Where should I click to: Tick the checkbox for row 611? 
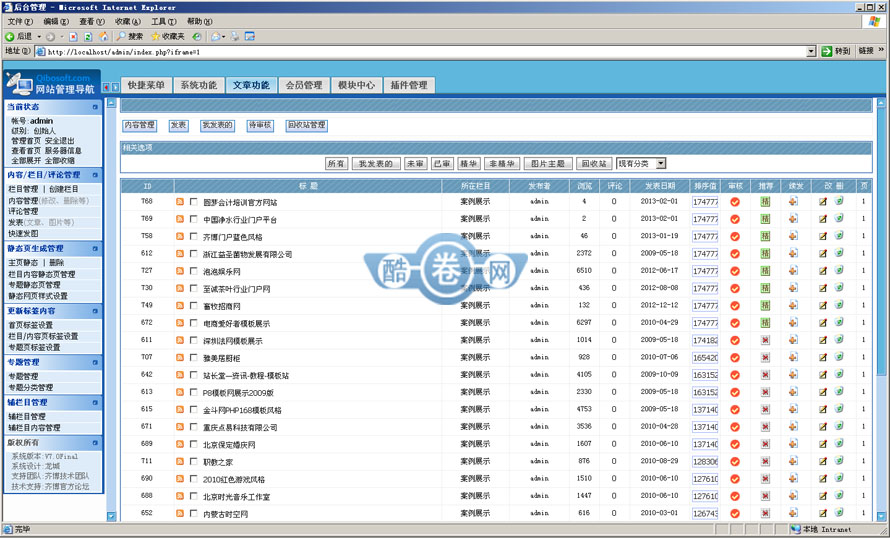tap(194, 341)
